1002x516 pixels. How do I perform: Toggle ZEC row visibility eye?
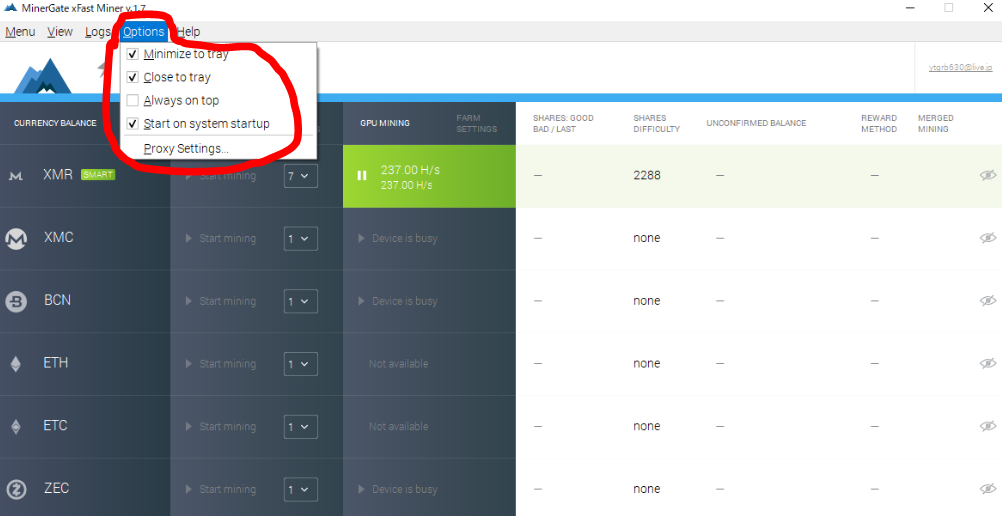[x=988, y=489]
